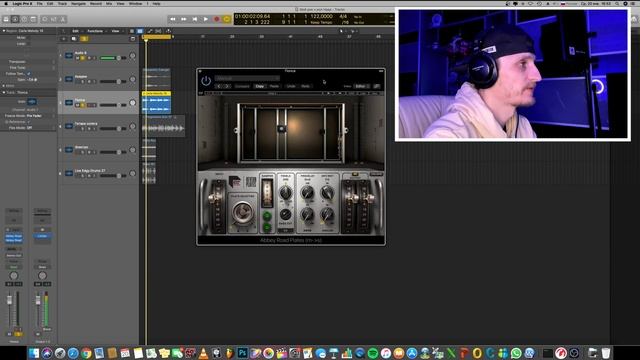
Task: Toggle the yellow global Solo button above tracks
Action: click(84, 39)
